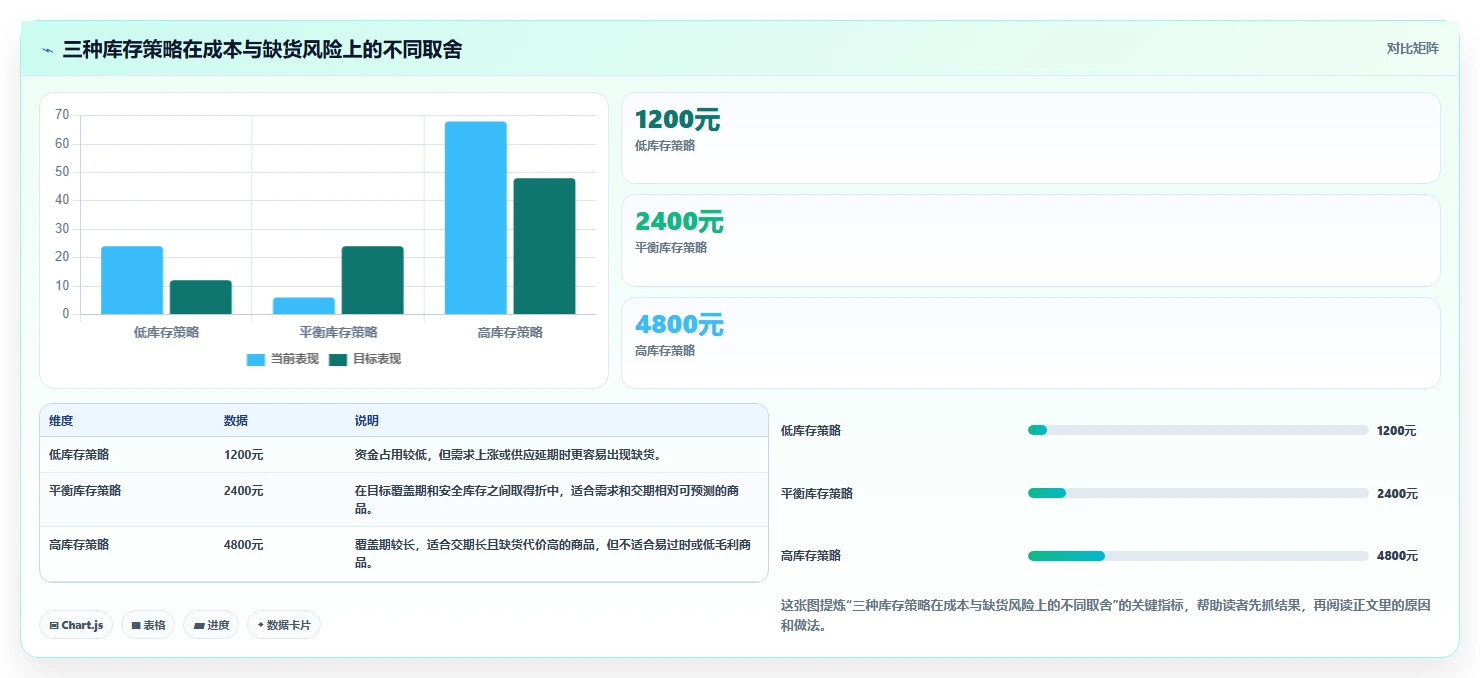
Task: Click the 当前表现 bar for 高库存策略
Action: tap(476, 218)
